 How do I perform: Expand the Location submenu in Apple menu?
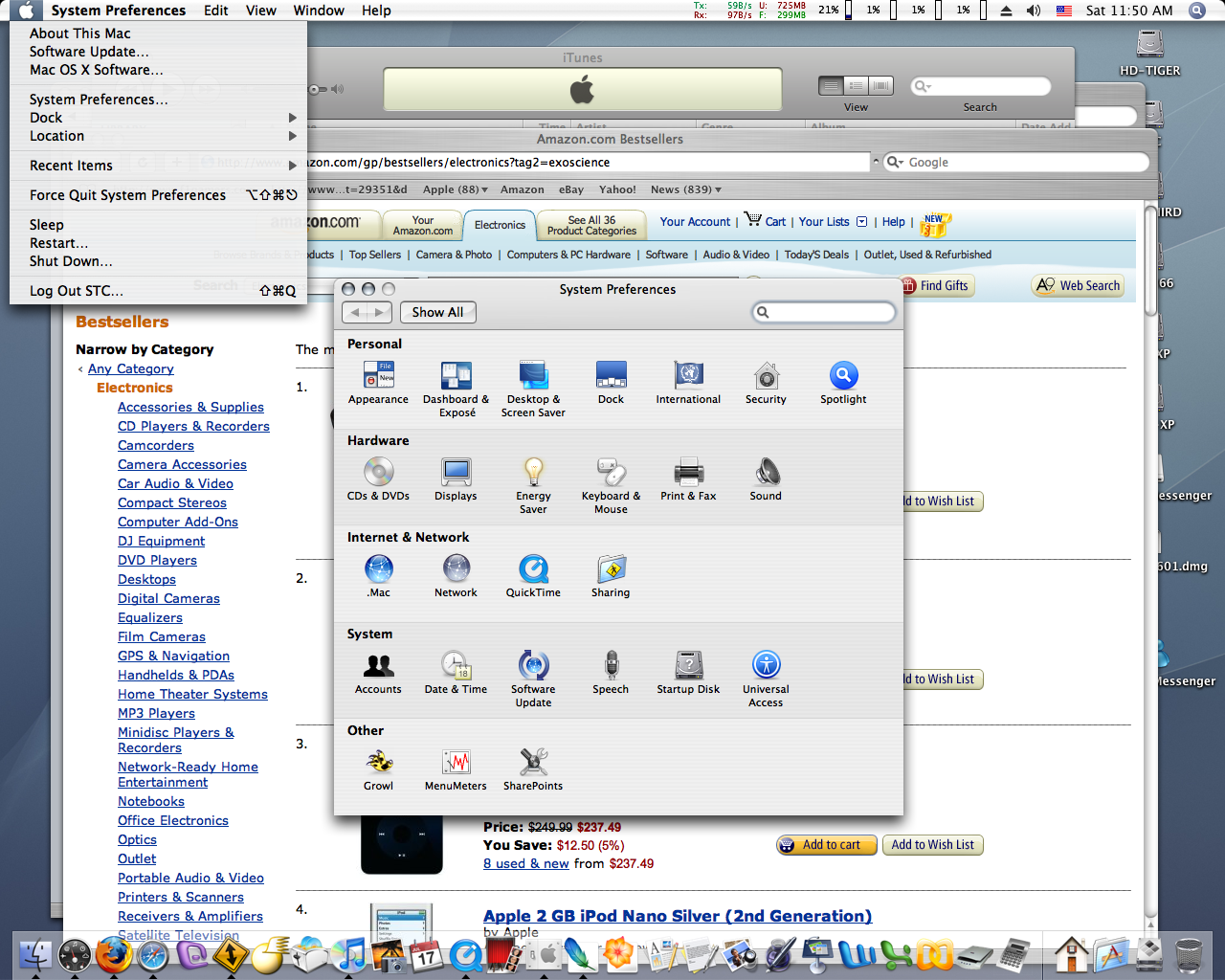(158, 136)
